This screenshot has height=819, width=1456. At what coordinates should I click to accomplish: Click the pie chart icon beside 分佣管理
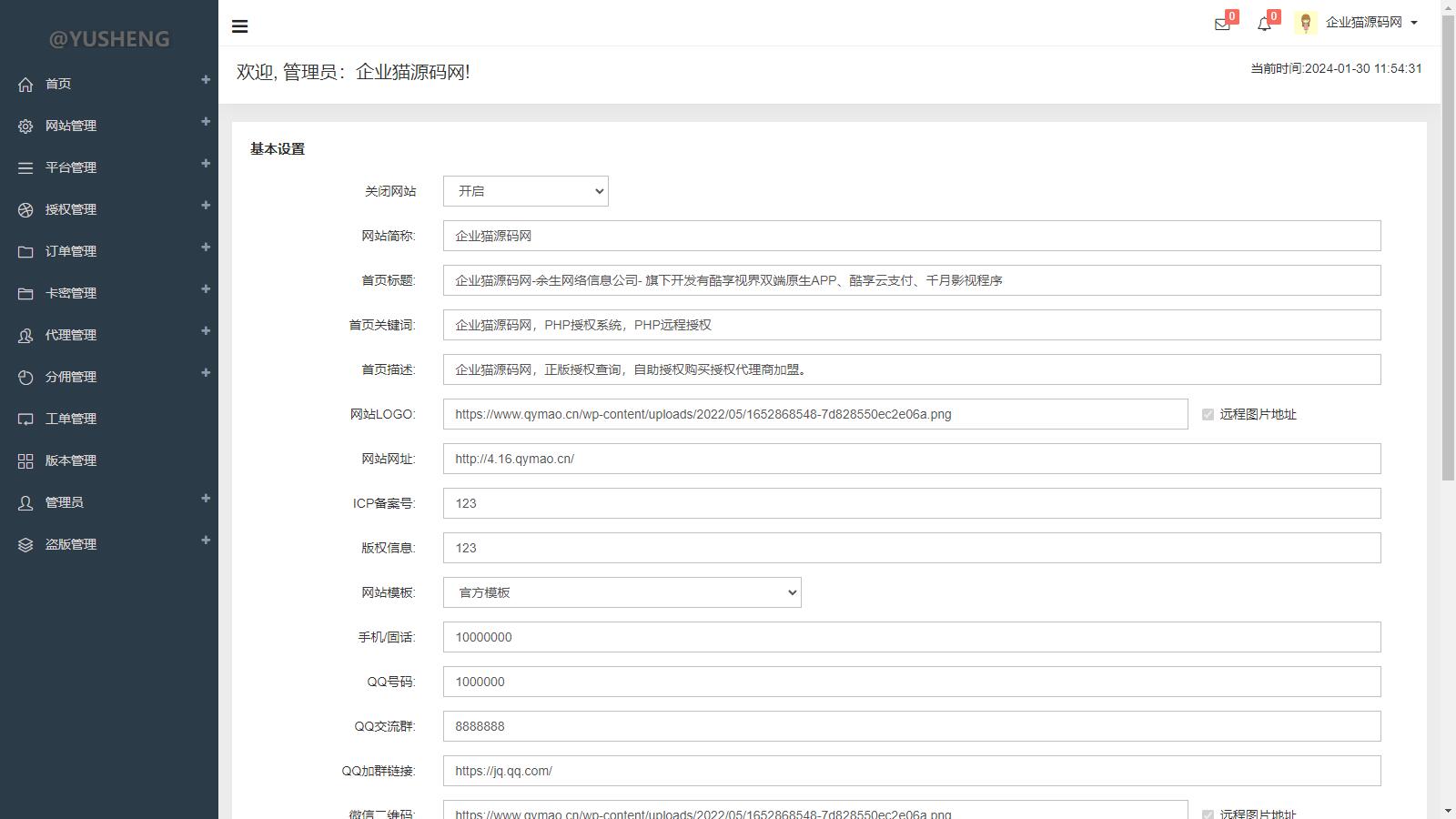coord(25,378)
